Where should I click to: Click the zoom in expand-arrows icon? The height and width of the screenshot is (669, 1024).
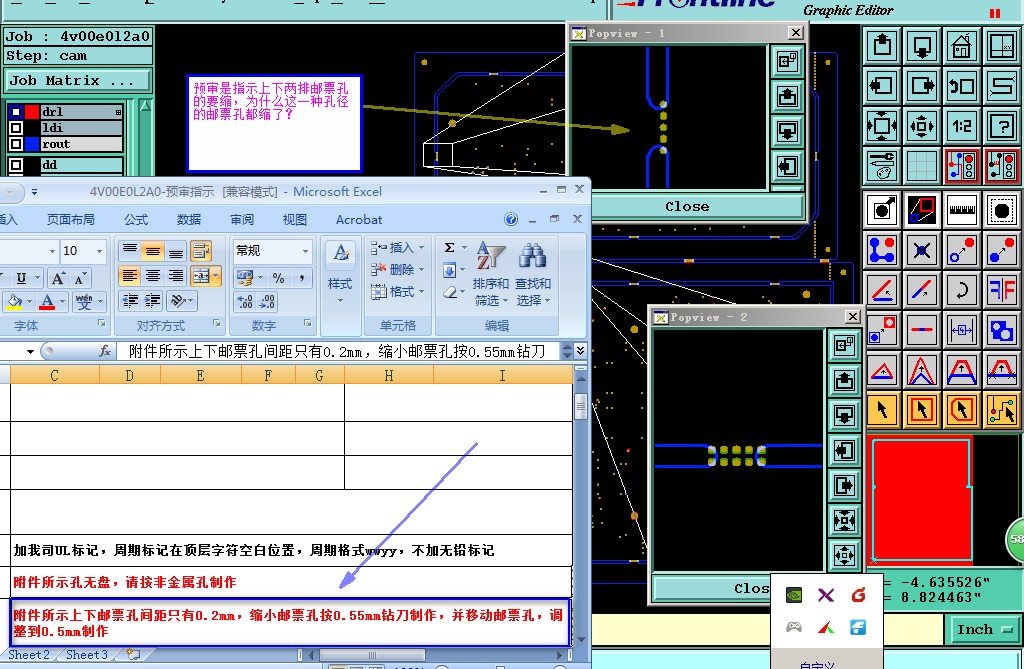click(x=882, y=125)
